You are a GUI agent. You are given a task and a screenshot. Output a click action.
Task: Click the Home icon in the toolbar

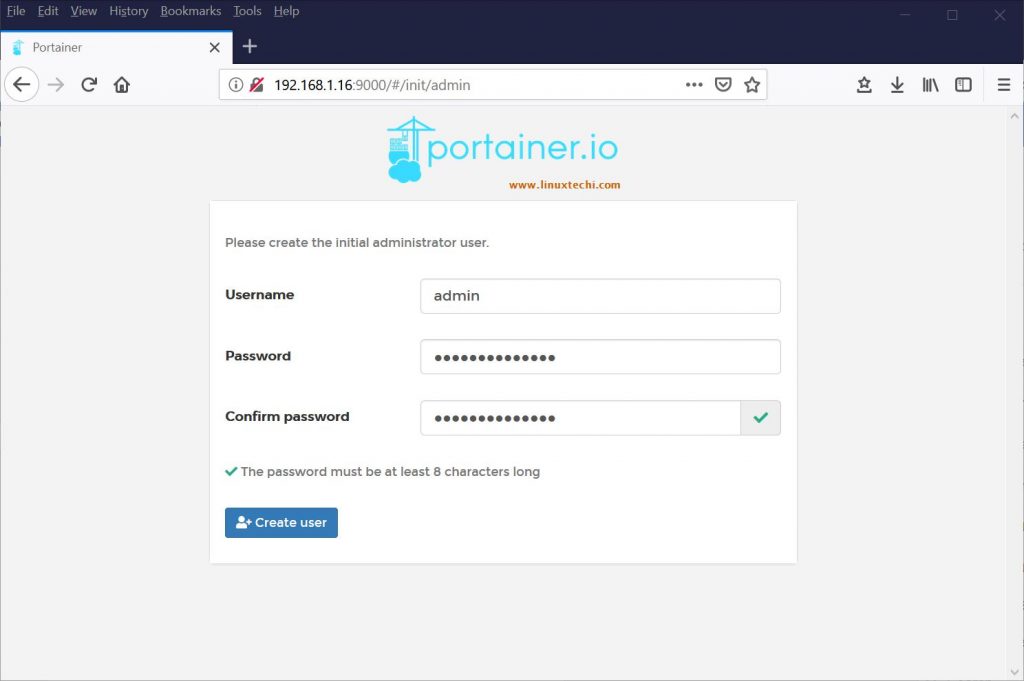pyautogui.click(x=121, y=84)
